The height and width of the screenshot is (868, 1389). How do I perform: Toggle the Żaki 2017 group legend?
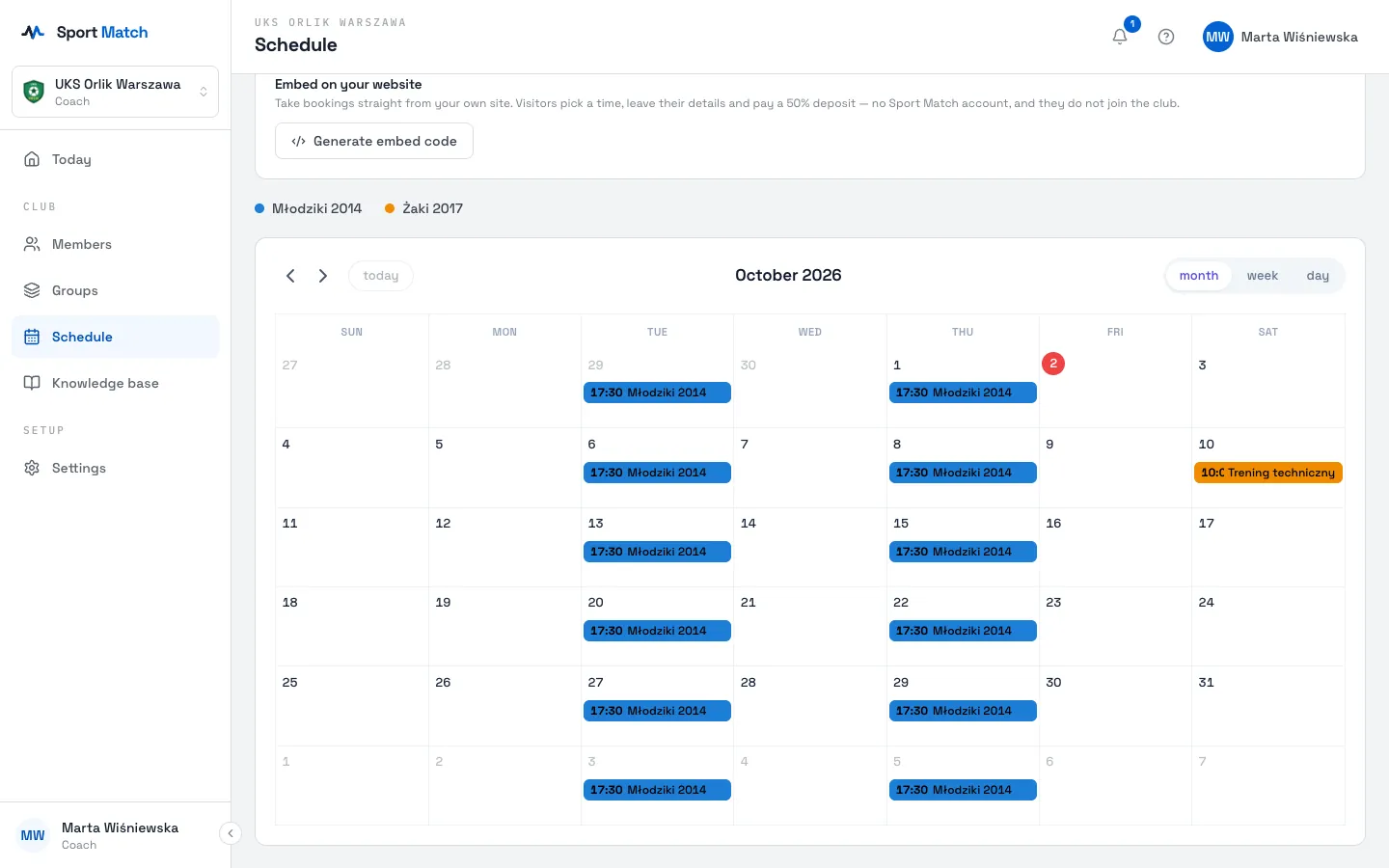click(423, 208)
